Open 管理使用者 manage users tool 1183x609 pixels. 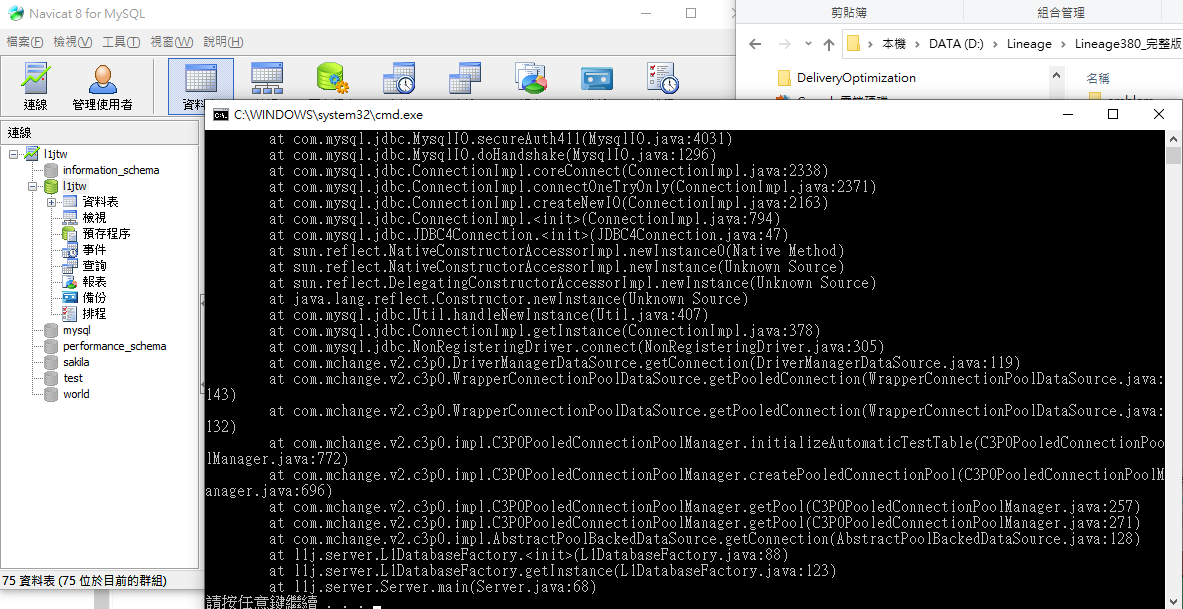pos(103,87)
